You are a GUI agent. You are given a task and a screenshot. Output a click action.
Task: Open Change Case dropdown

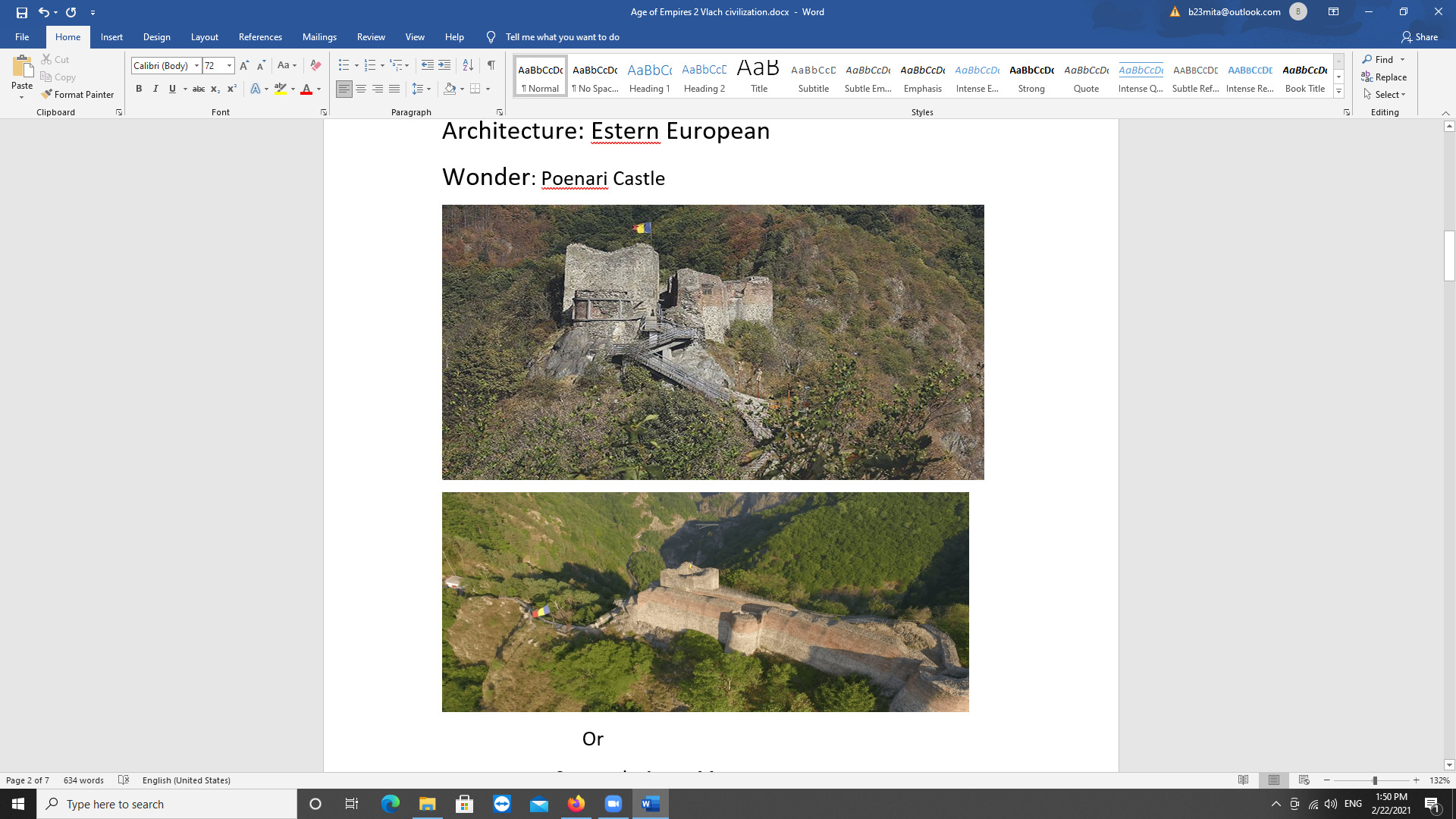(x=287, y=65)
